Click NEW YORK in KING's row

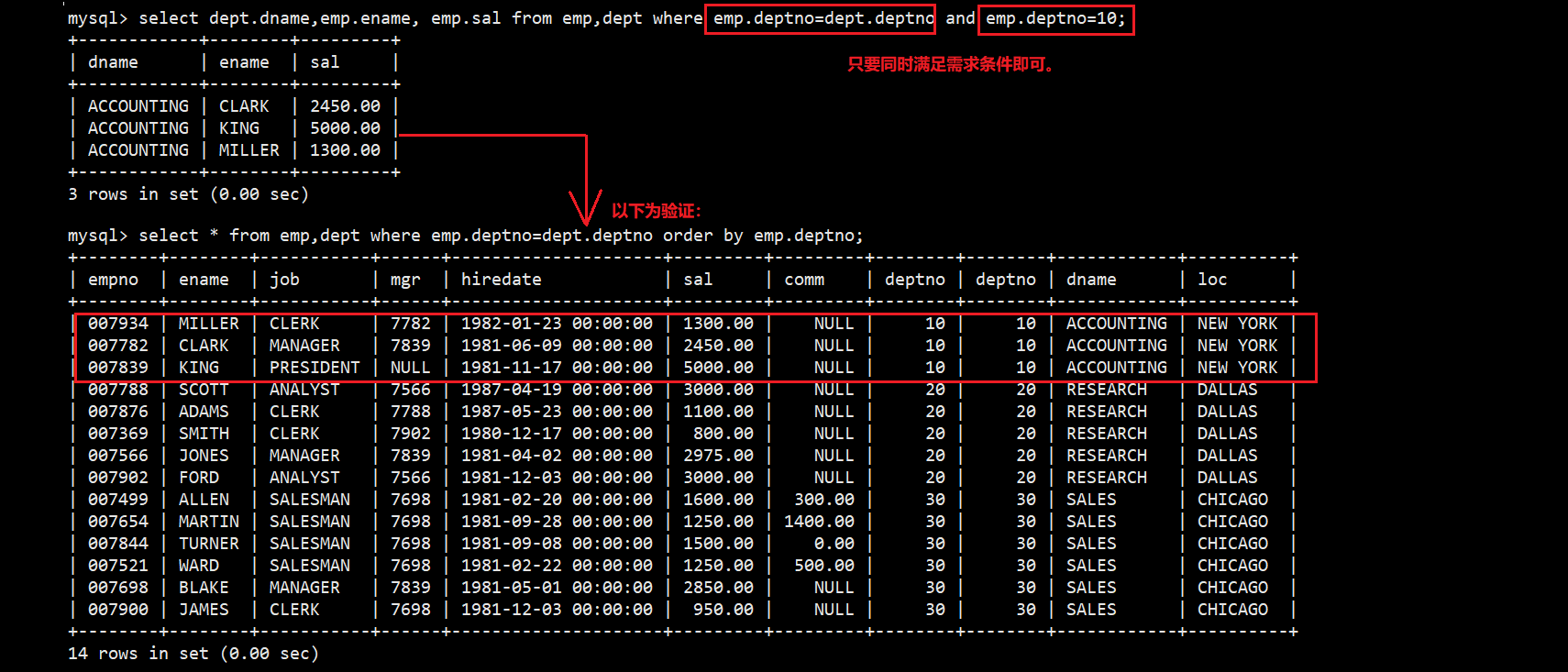coord(1237,368)
